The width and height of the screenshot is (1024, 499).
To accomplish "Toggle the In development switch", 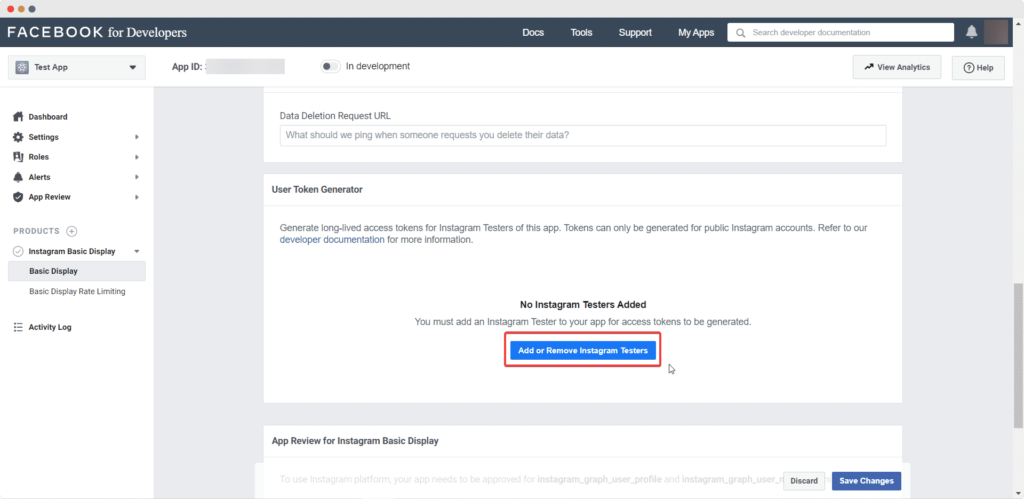I will click(x=330, y=67).
